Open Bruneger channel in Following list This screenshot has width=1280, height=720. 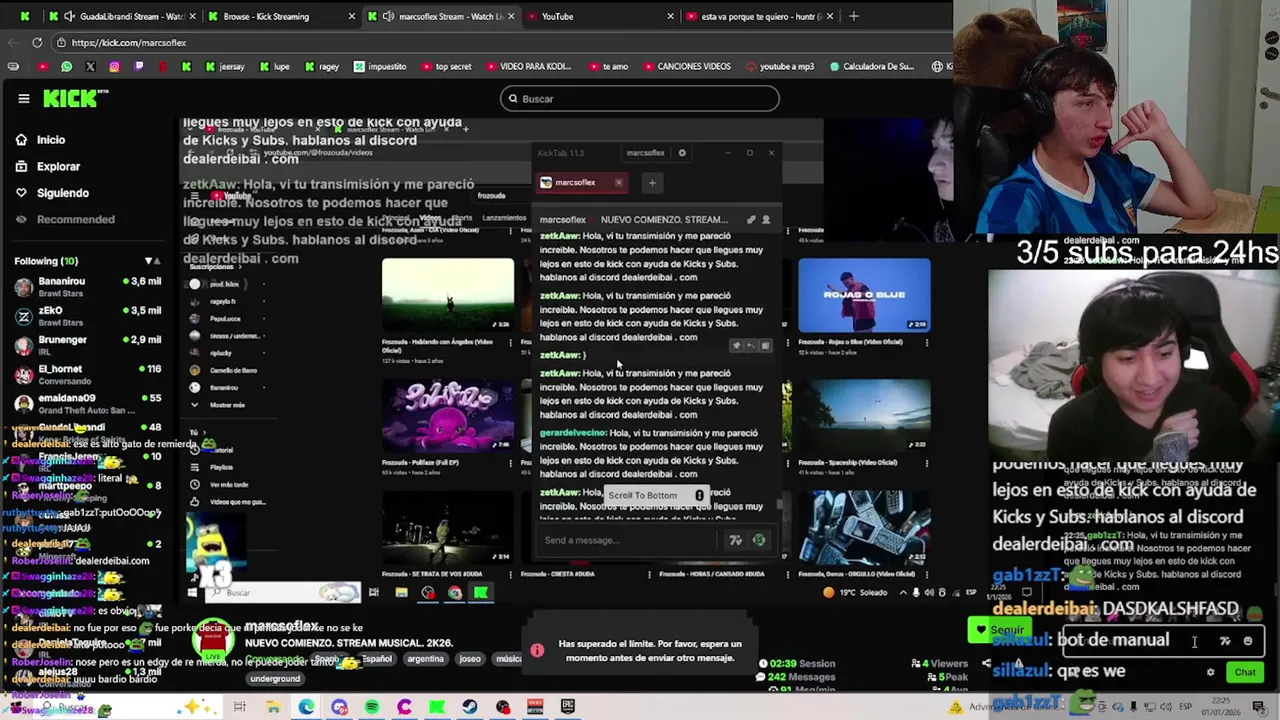coord(87,345)
